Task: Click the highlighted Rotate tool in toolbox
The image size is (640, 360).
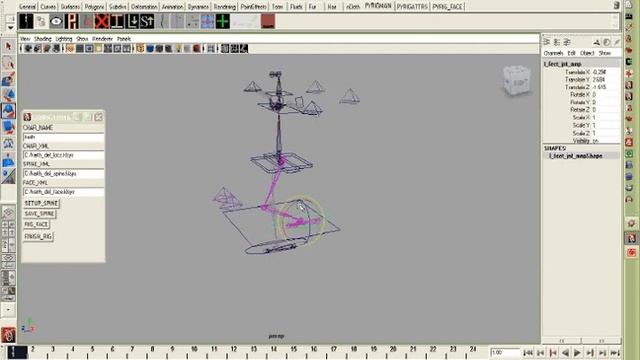Action: click(8, 111)
